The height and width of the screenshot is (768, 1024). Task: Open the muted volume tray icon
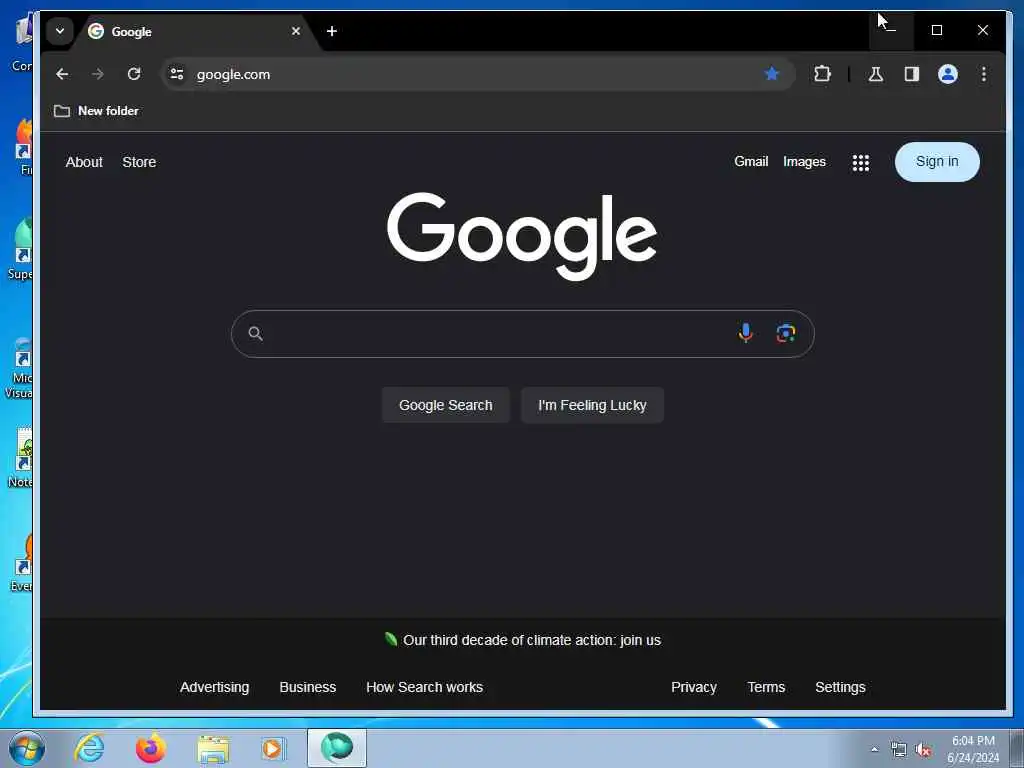(x=923, y=750)
